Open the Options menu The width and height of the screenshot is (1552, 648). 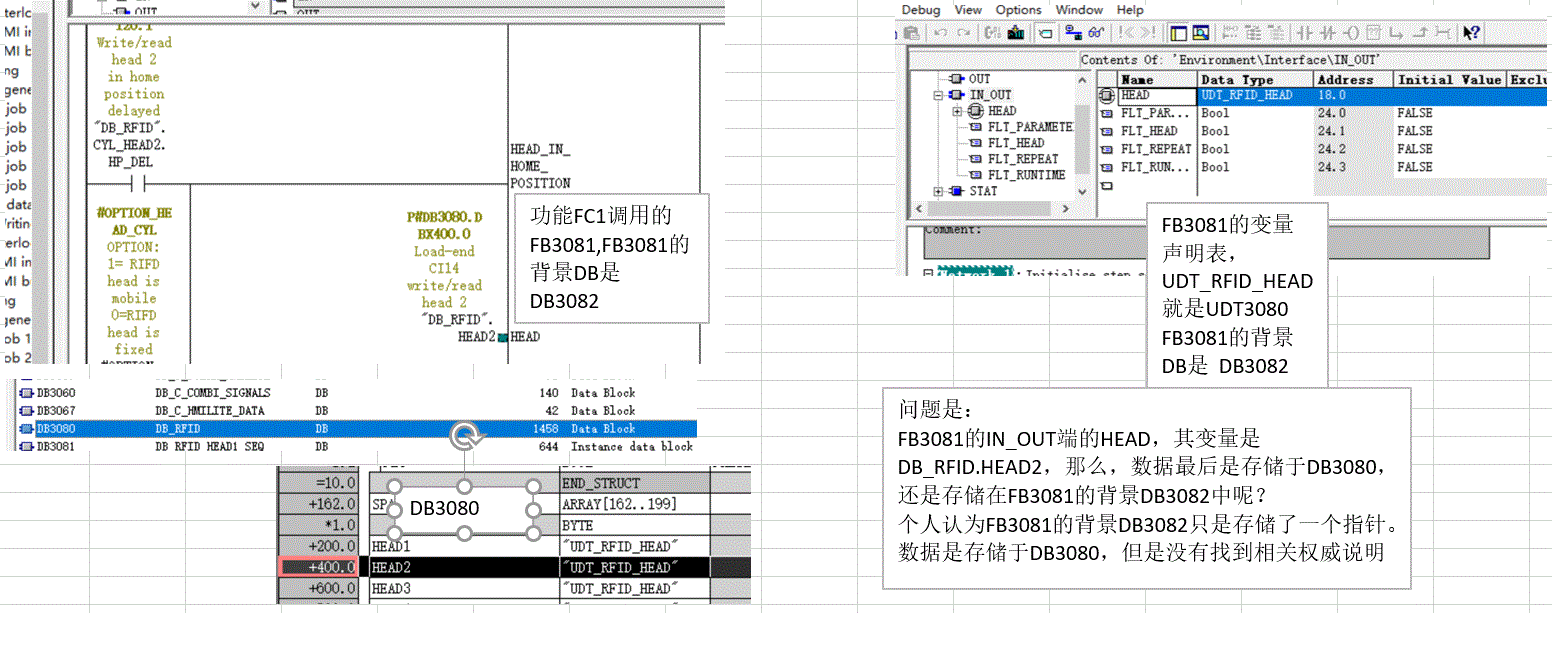pyautogui.click(x=1018, y=9)
